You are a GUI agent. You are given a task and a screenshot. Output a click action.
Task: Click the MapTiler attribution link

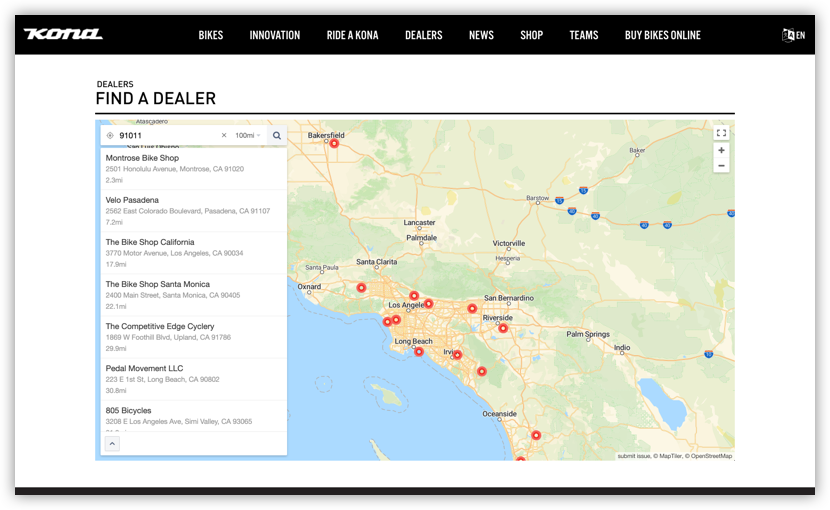(667, 456)
